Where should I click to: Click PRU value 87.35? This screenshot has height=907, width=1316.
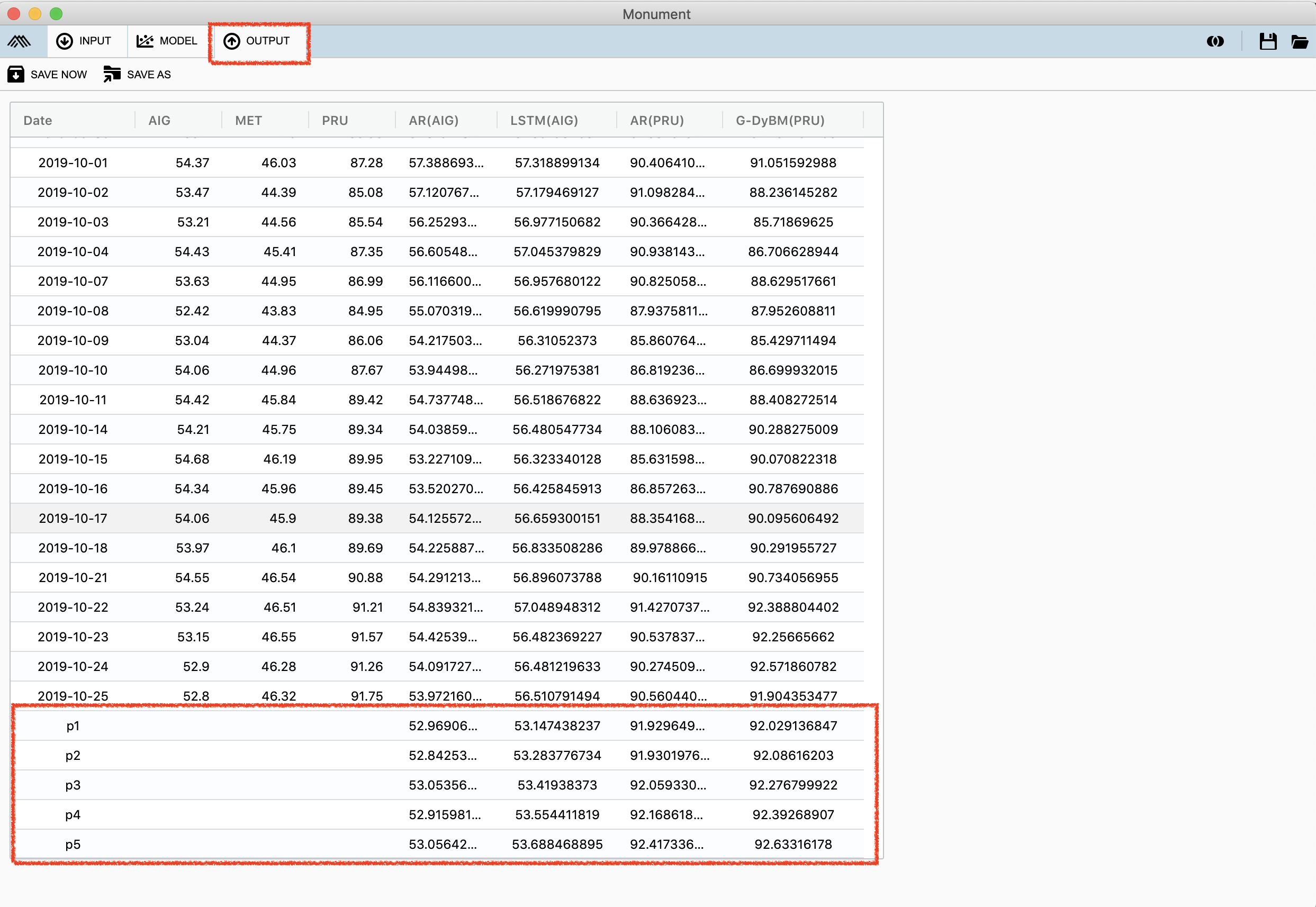[366, 252]
